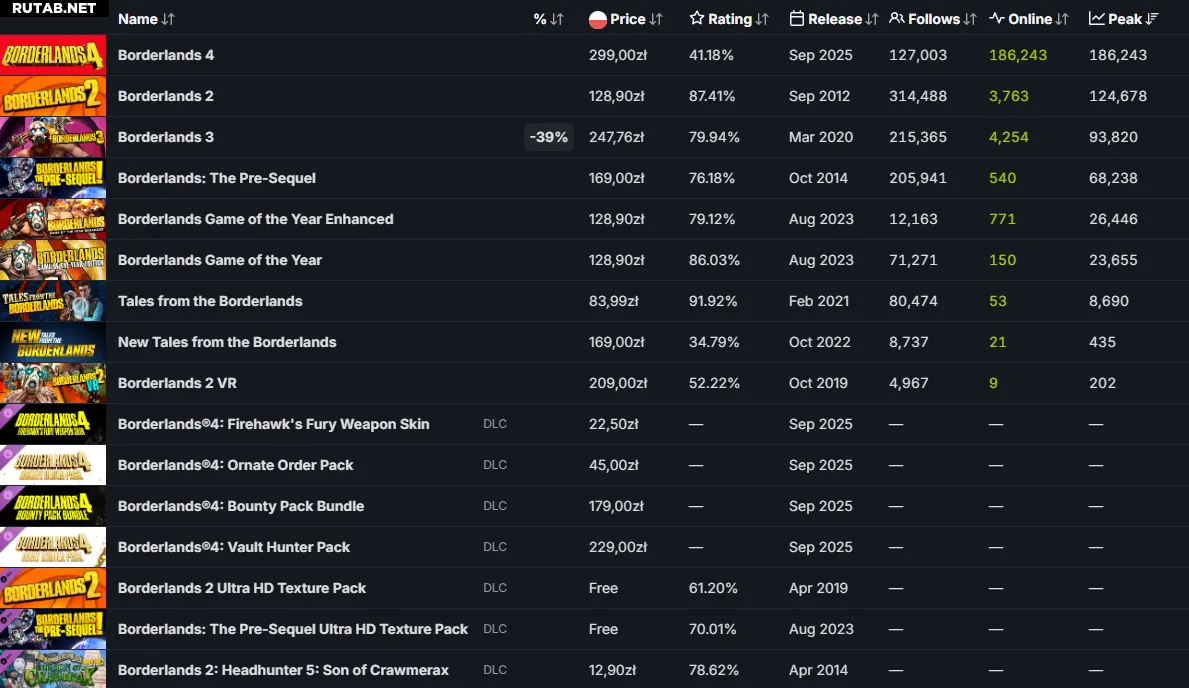The height and width of the screenshot is (688, 1189).
Task: Sort by the Price column header
Action: [628, 19]
